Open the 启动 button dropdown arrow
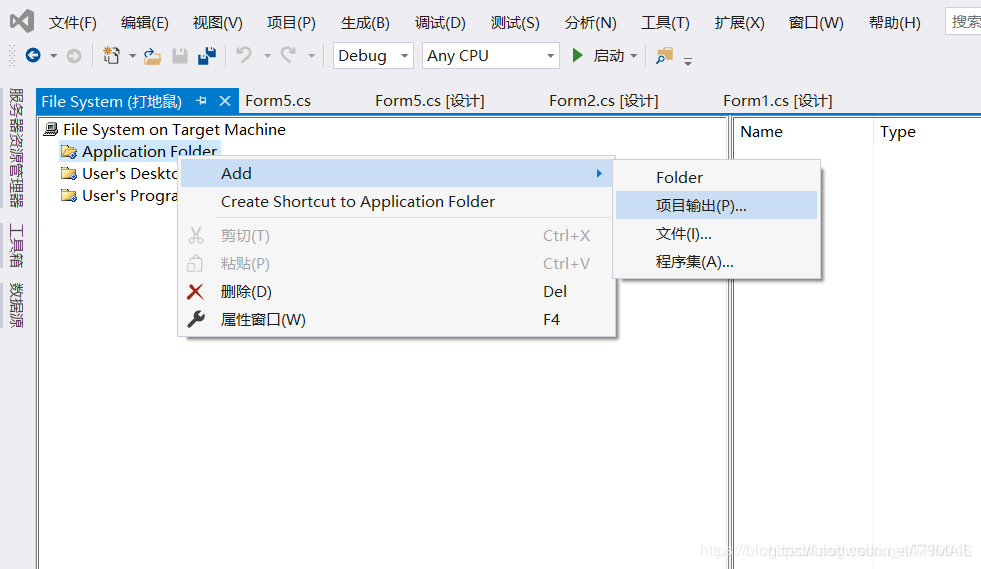The width and height of the screenshot is (981, 569). click(634, 56)
